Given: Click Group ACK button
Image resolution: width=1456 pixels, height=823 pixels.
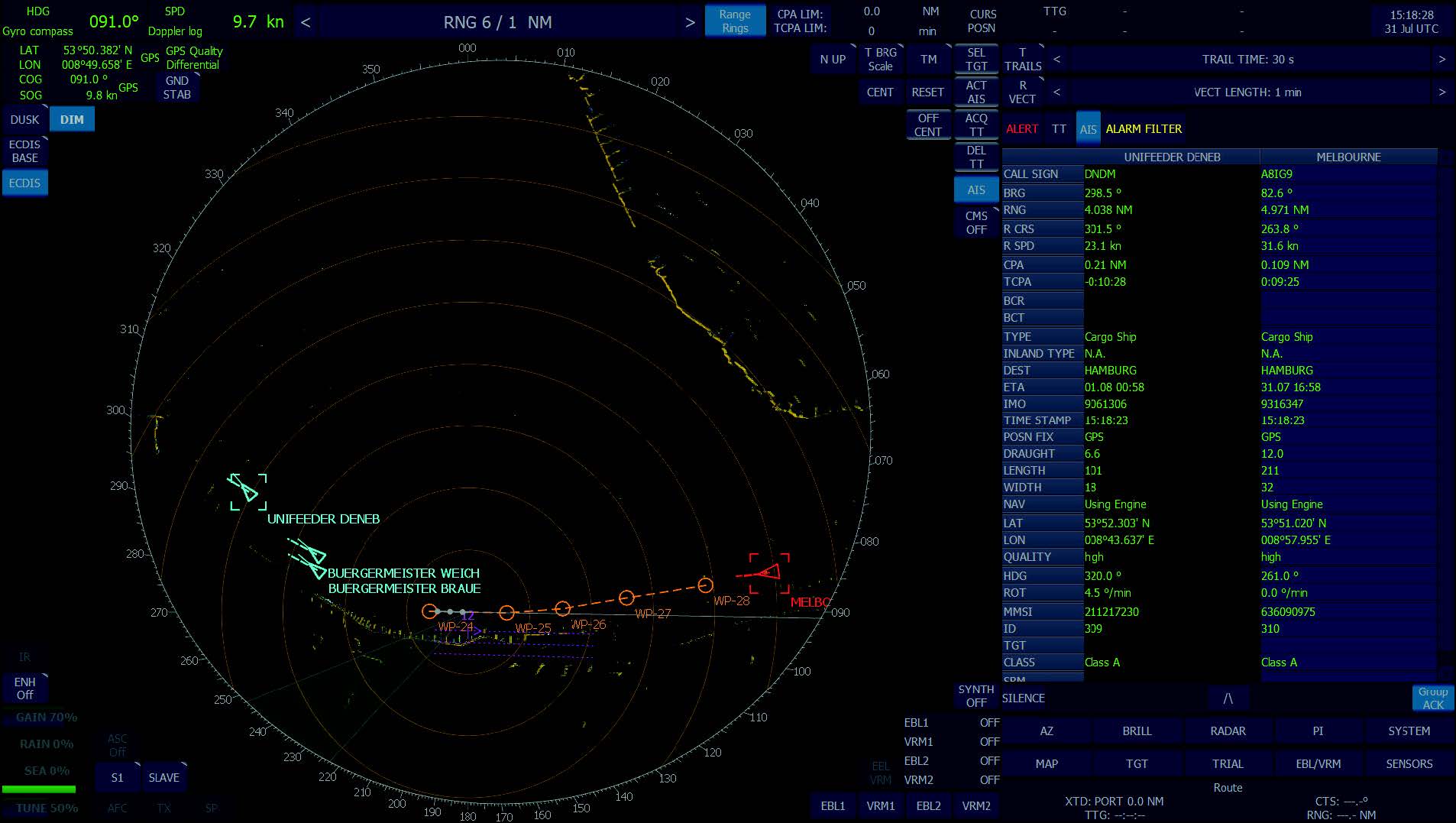Looking at the screenshot, I should pyautogui.click(x=1432, y=698).
